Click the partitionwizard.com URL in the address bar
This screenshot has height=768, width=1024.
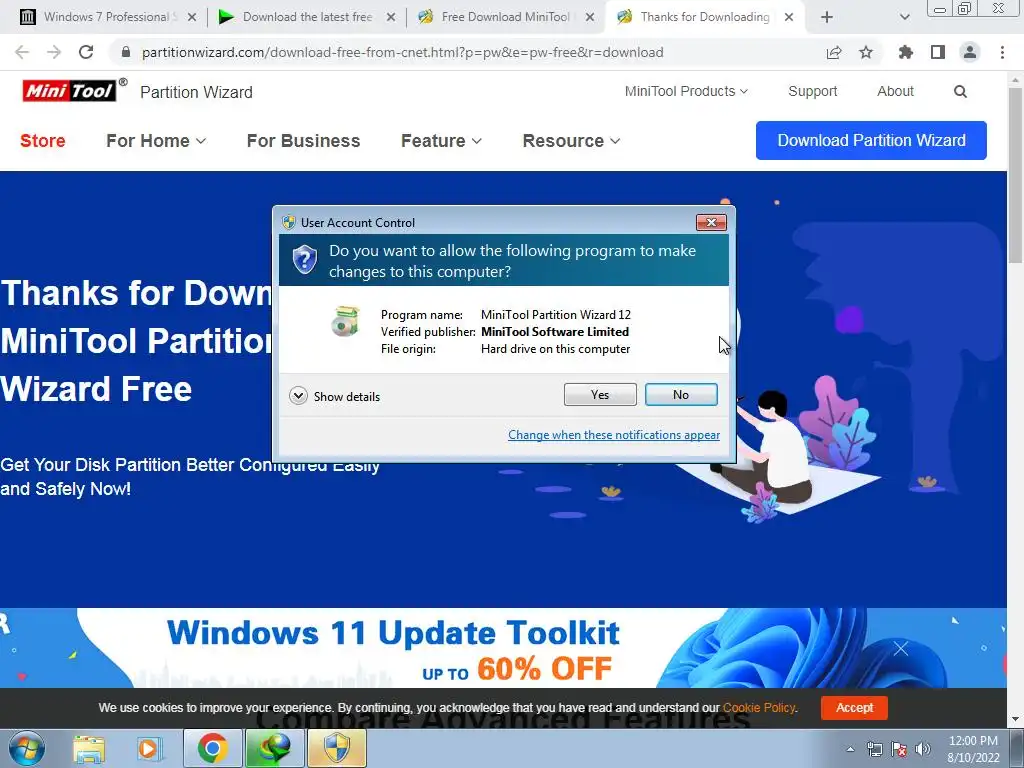[x=402, y=52]
